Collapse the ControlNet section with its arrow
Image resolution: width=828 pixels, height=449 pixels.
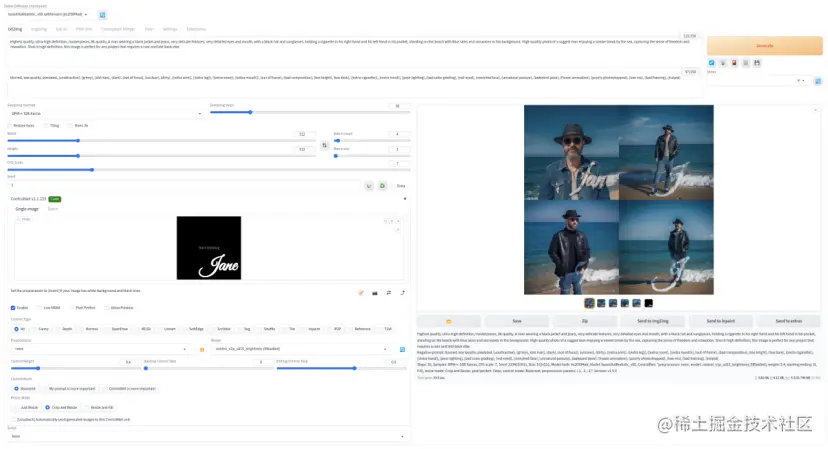(405, 199)
